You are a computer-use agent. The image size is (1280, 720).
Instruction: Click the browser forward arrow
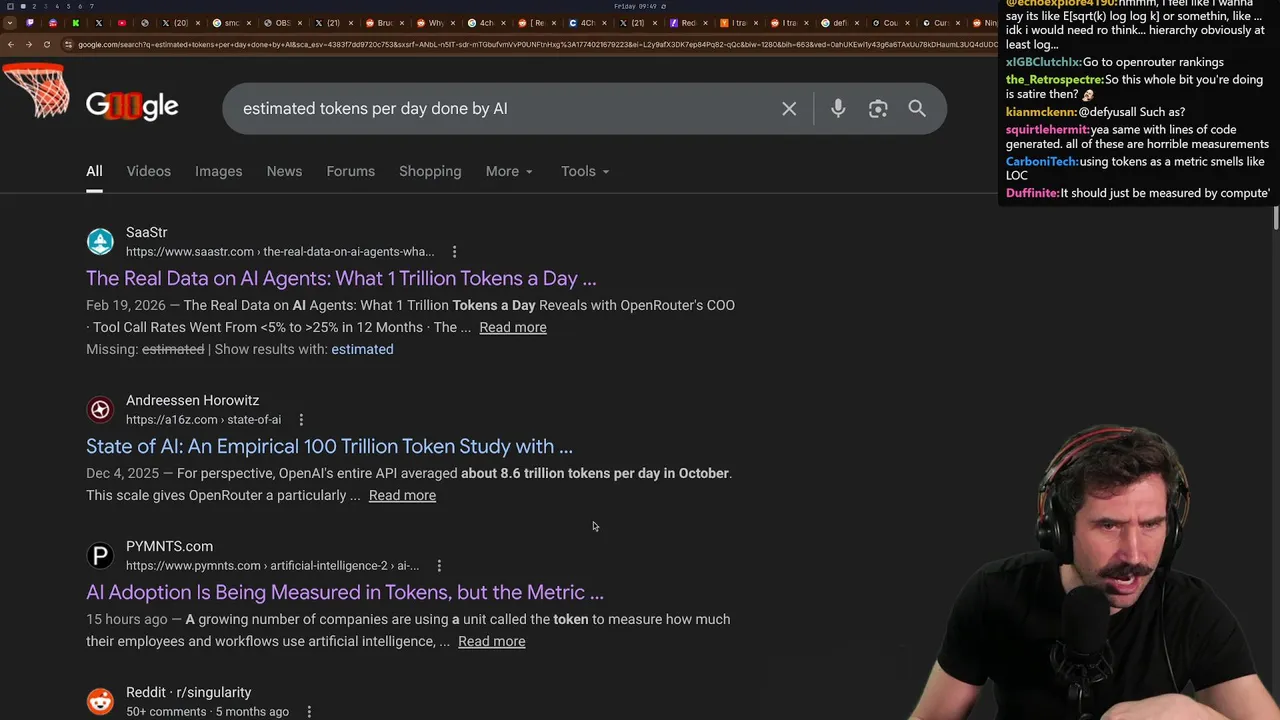[28, 44]
